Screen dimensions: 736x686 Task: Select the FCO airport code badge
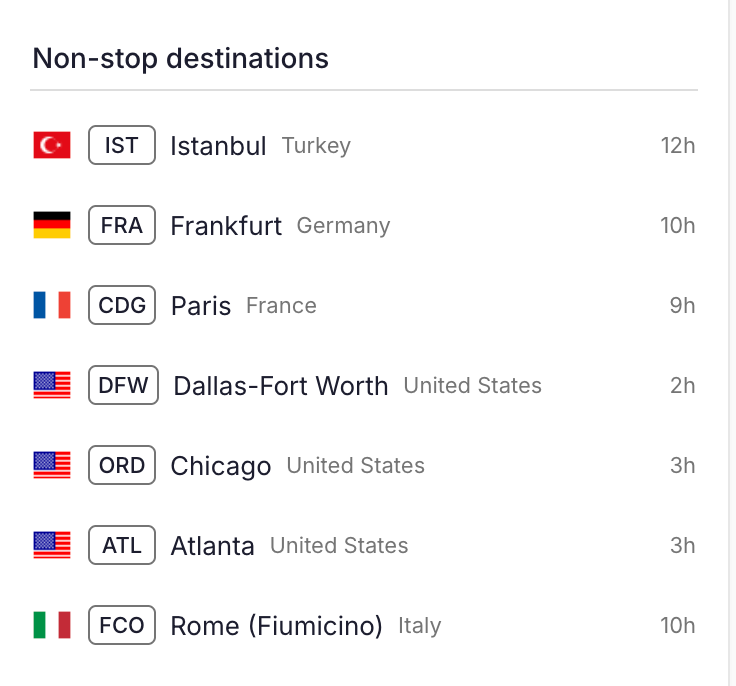click(x=122, y=626)
